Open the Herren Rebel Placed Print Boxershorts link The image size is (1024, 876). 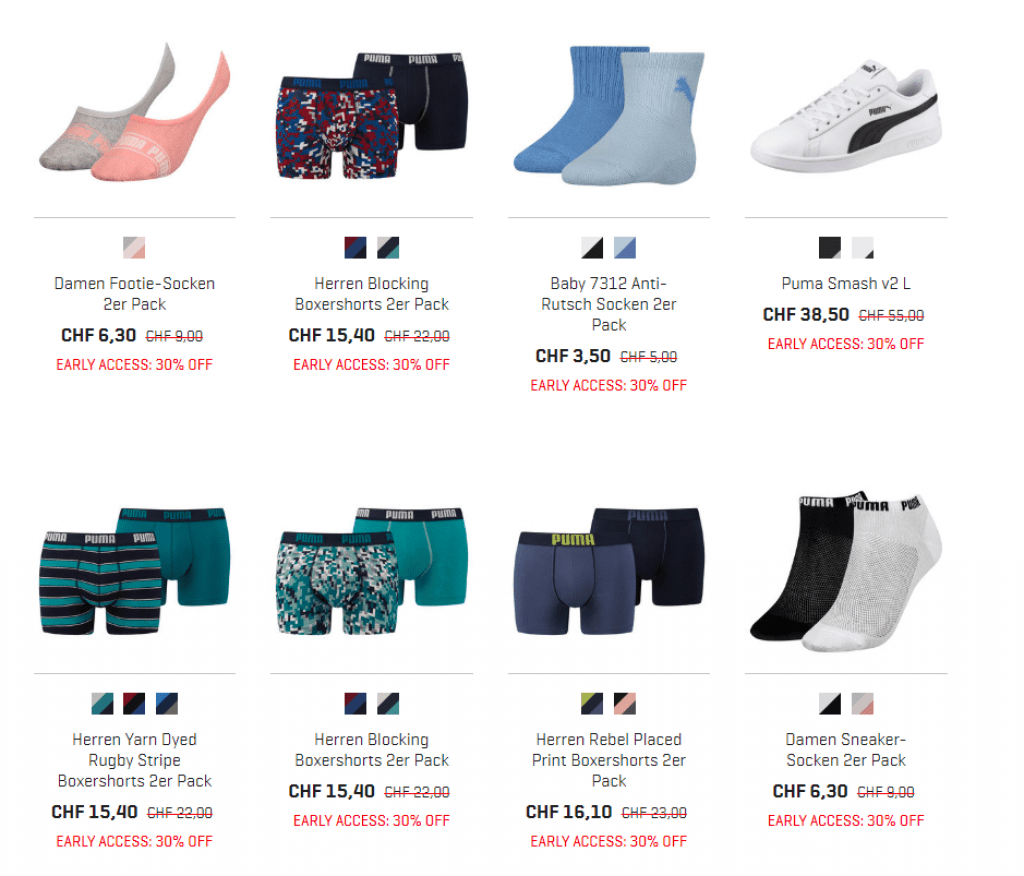coord(609,760)
